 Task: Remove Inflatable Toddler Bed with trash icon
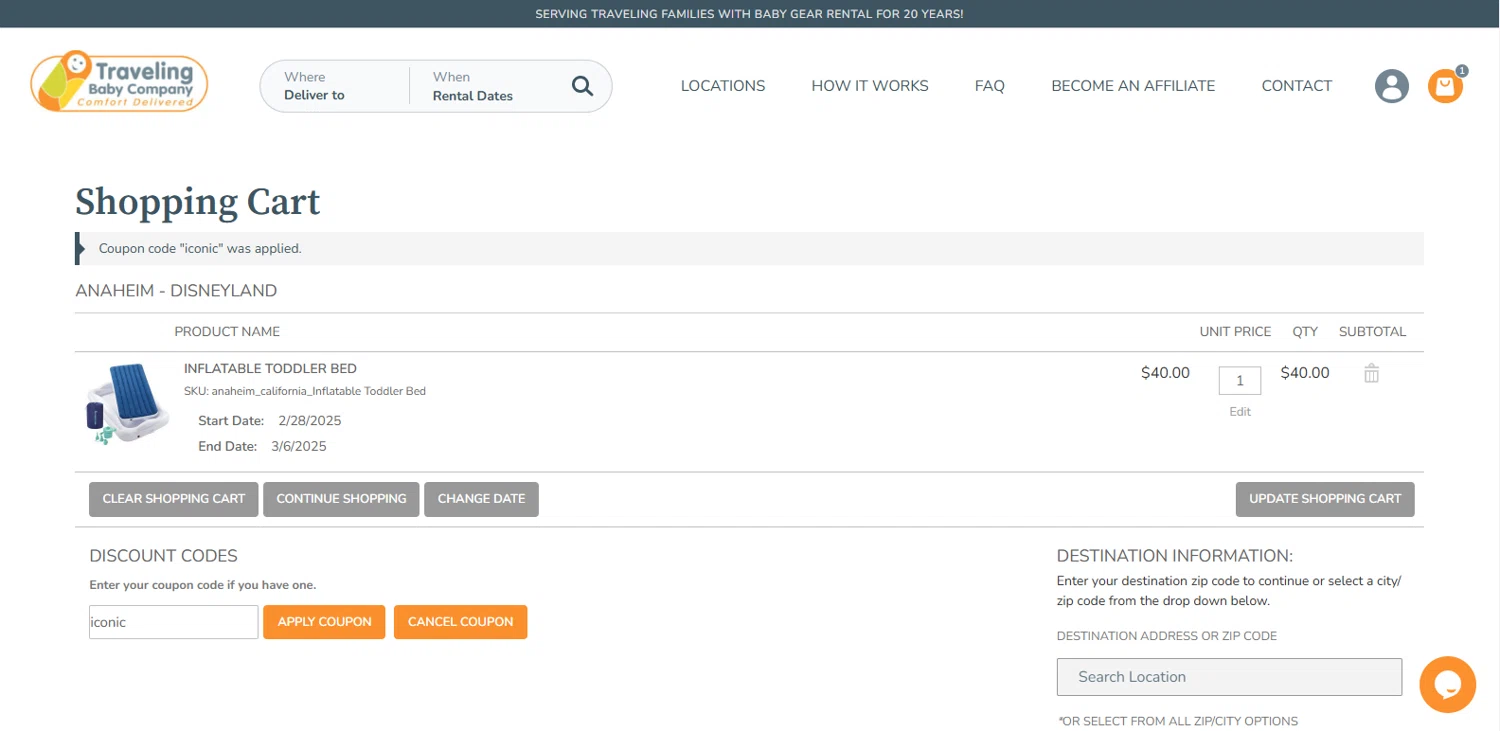click(1371, 373)
